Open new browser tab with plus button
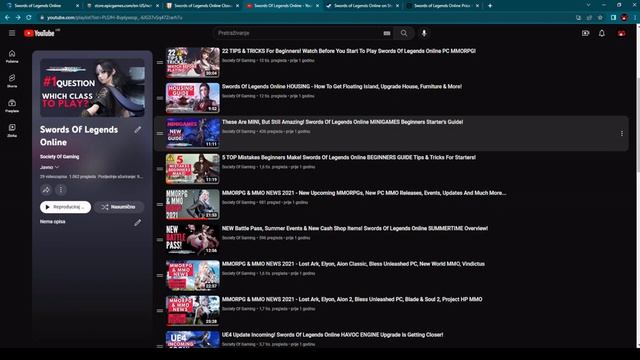640x360 pixels. click(490, 6)
